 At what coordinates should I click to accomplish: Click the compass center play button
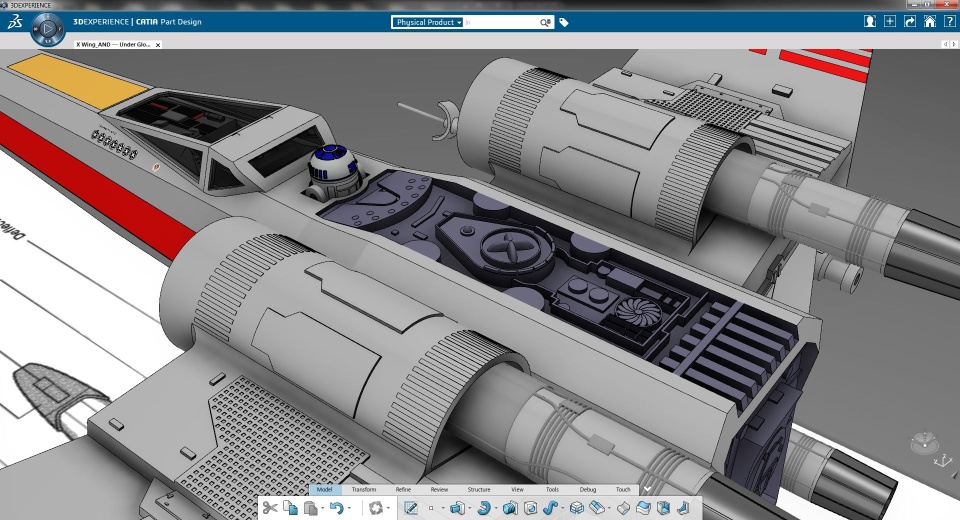(x=48, y=28)
